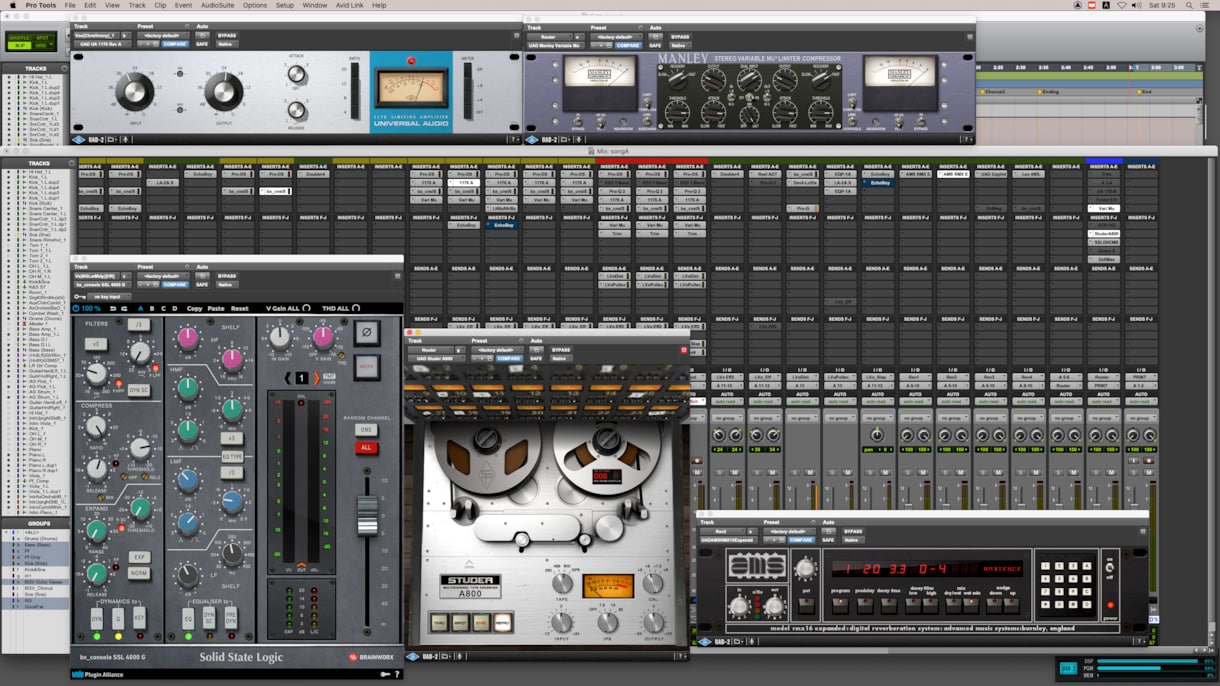Click the pink HF gain knob in SSL

tap(188, 337)
